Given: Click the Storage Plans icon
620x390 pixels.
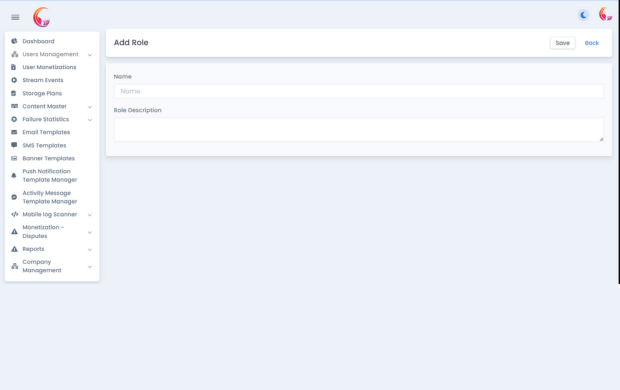Looking at the screenshot, I should point(13,93).
